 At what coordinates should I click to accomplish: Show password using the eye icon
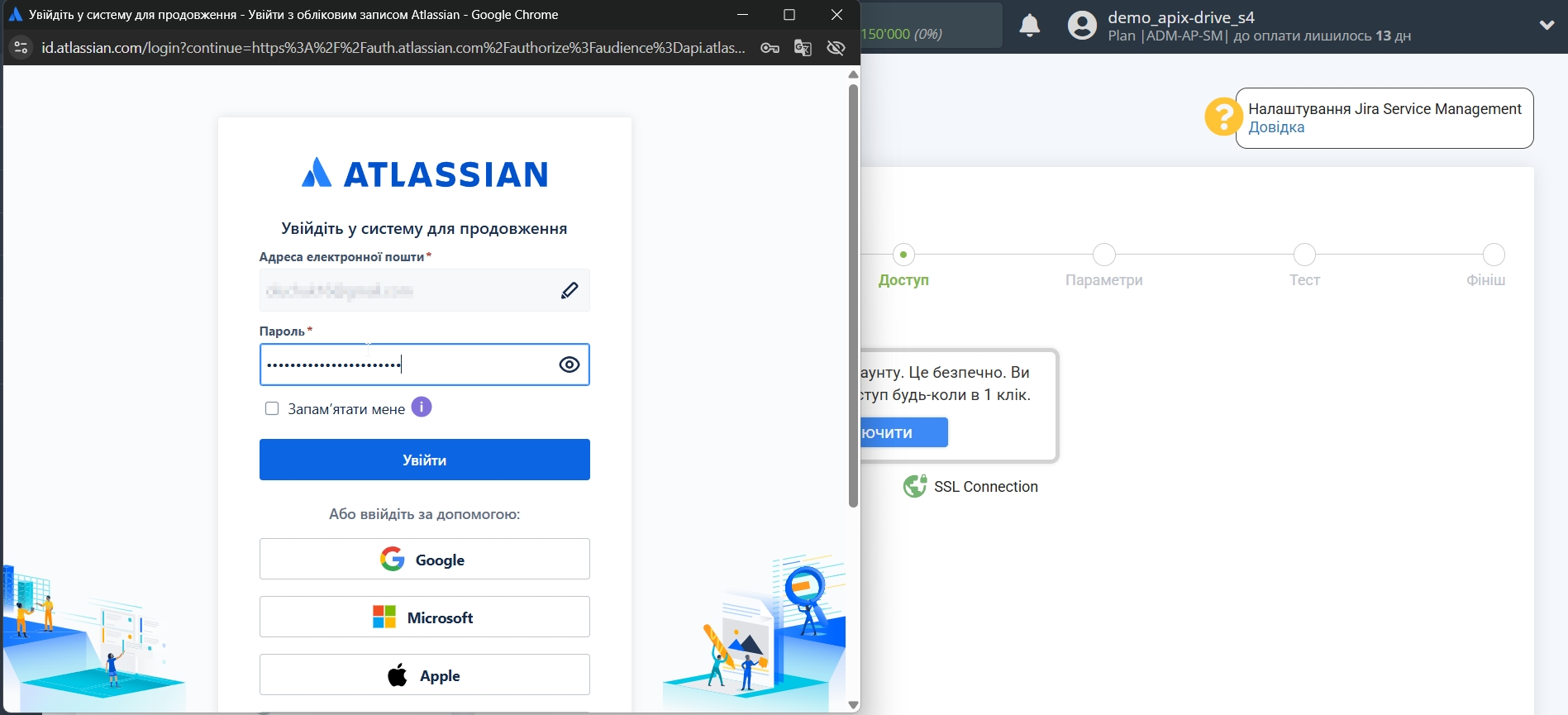(x=570, y=365)
